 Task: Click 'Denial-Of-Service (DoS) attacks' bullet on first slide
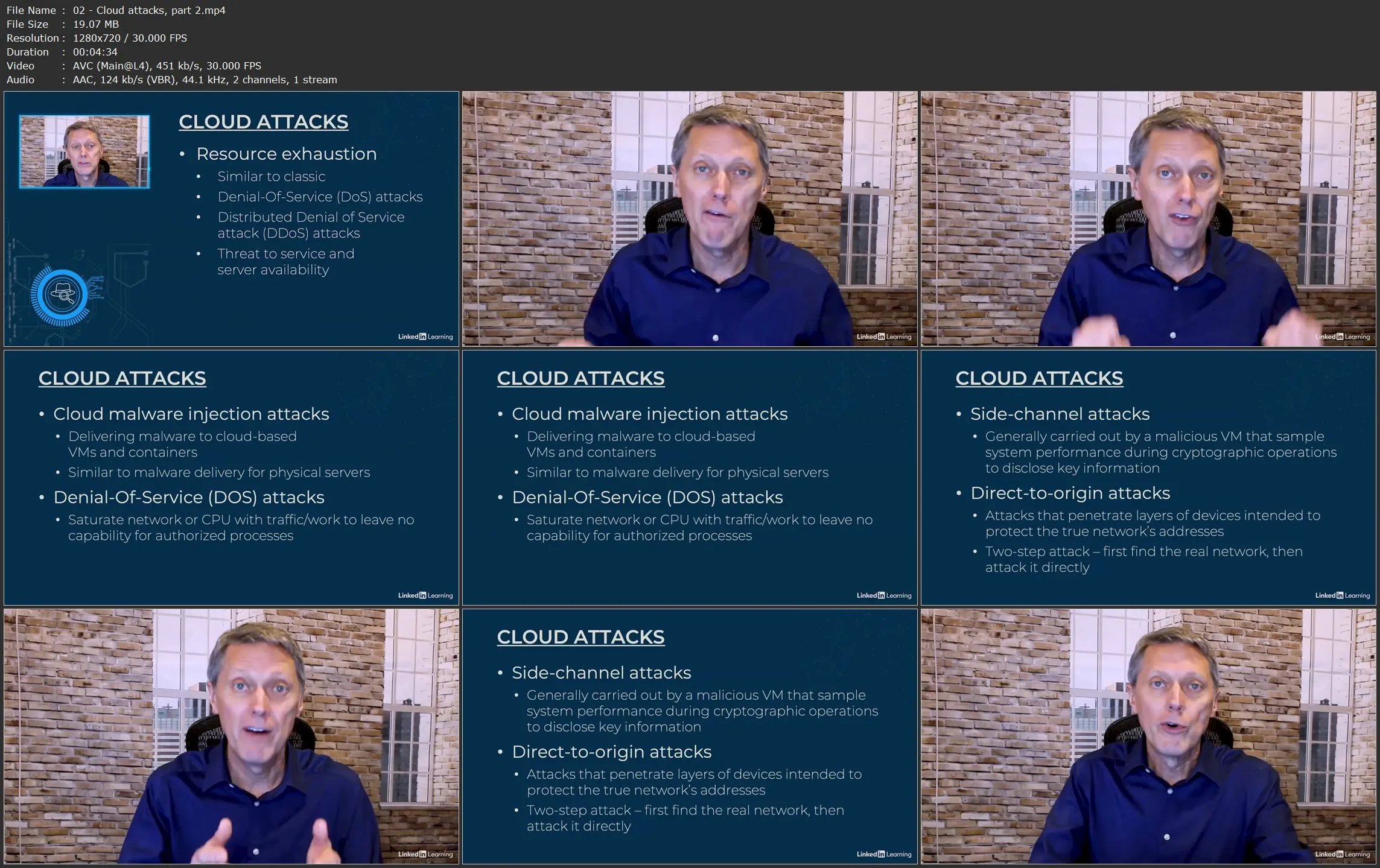pos(320,197)
